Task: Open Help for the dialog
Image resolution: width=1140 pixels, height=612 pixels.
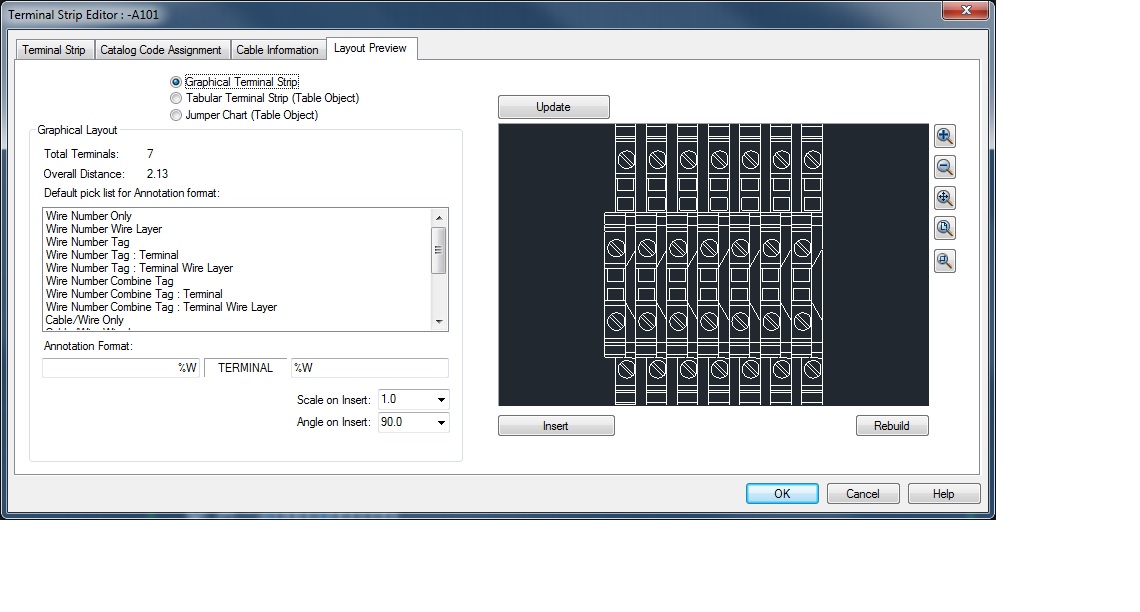Action: tap(943, 494)
